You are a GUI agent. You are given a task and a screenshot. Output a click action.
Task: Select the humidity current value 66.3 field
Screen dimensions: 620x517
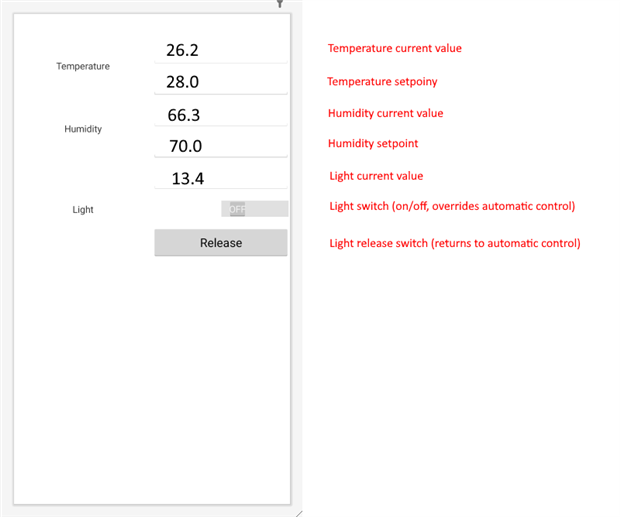point(221,114)
